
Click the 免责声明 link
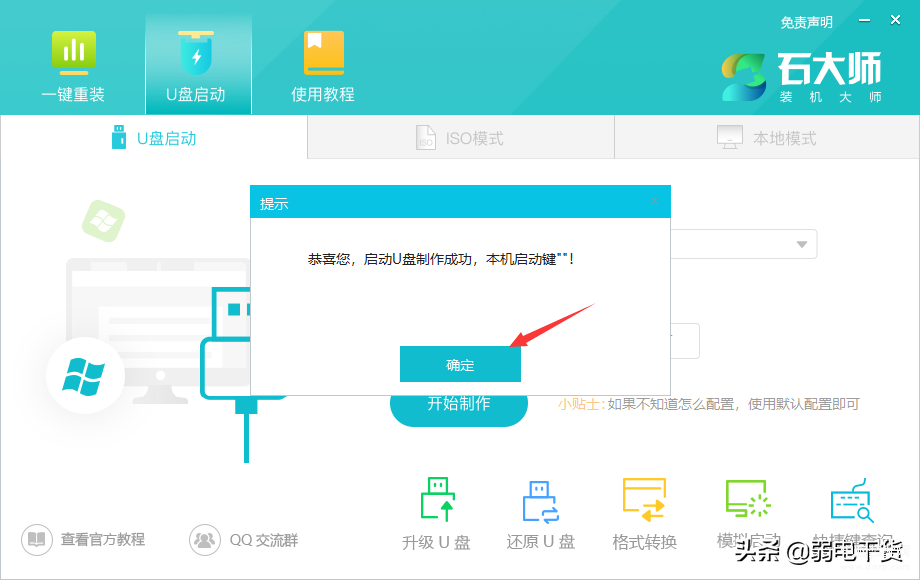pyautogui.click(x=806, y=22)
